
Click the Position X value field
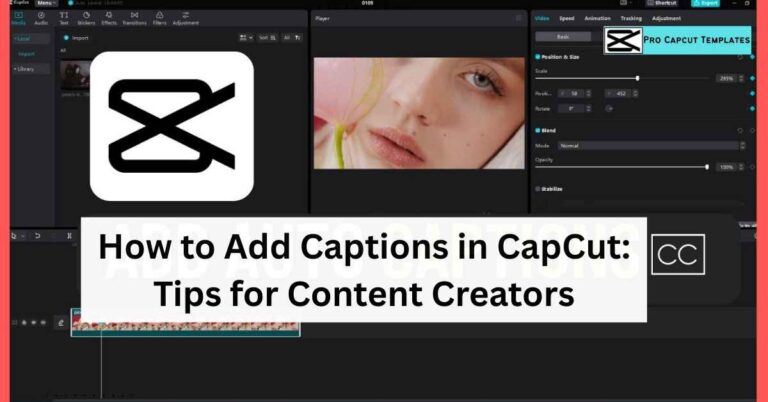[x=575, y=93]
